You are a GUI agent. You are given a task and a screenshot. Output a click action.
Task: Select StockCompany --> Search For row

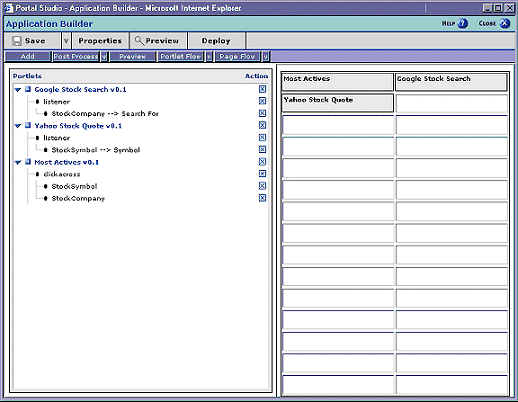[105, 114]
